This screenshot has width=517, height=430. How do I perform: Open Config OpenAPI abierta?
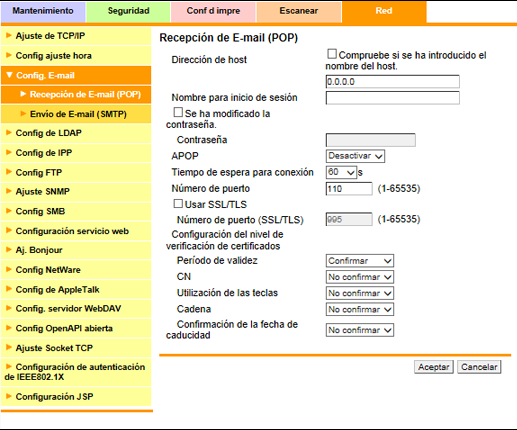click(x=76, y=328)
